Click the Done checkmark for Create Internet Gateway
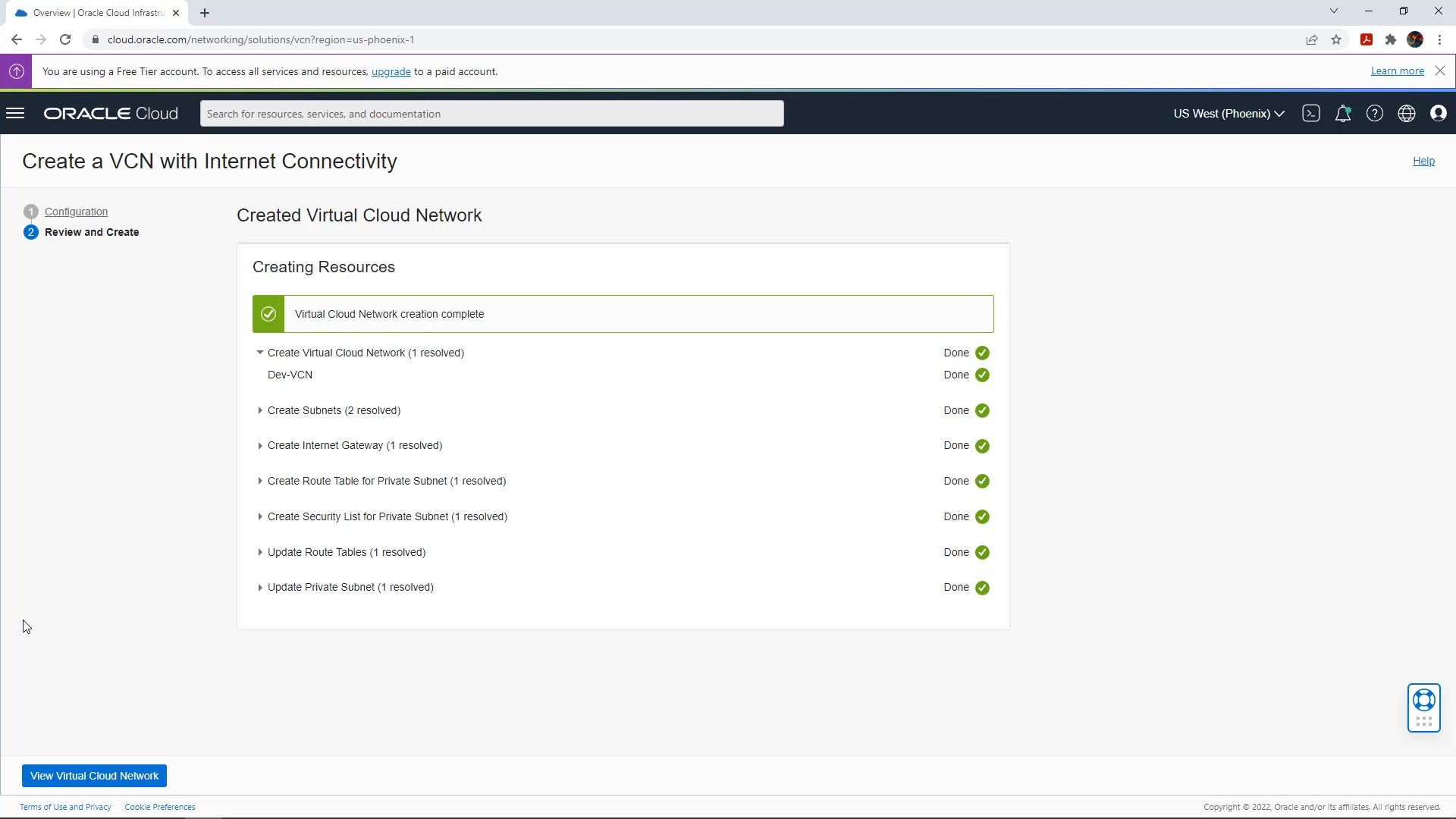 click(x=982, y=446)
